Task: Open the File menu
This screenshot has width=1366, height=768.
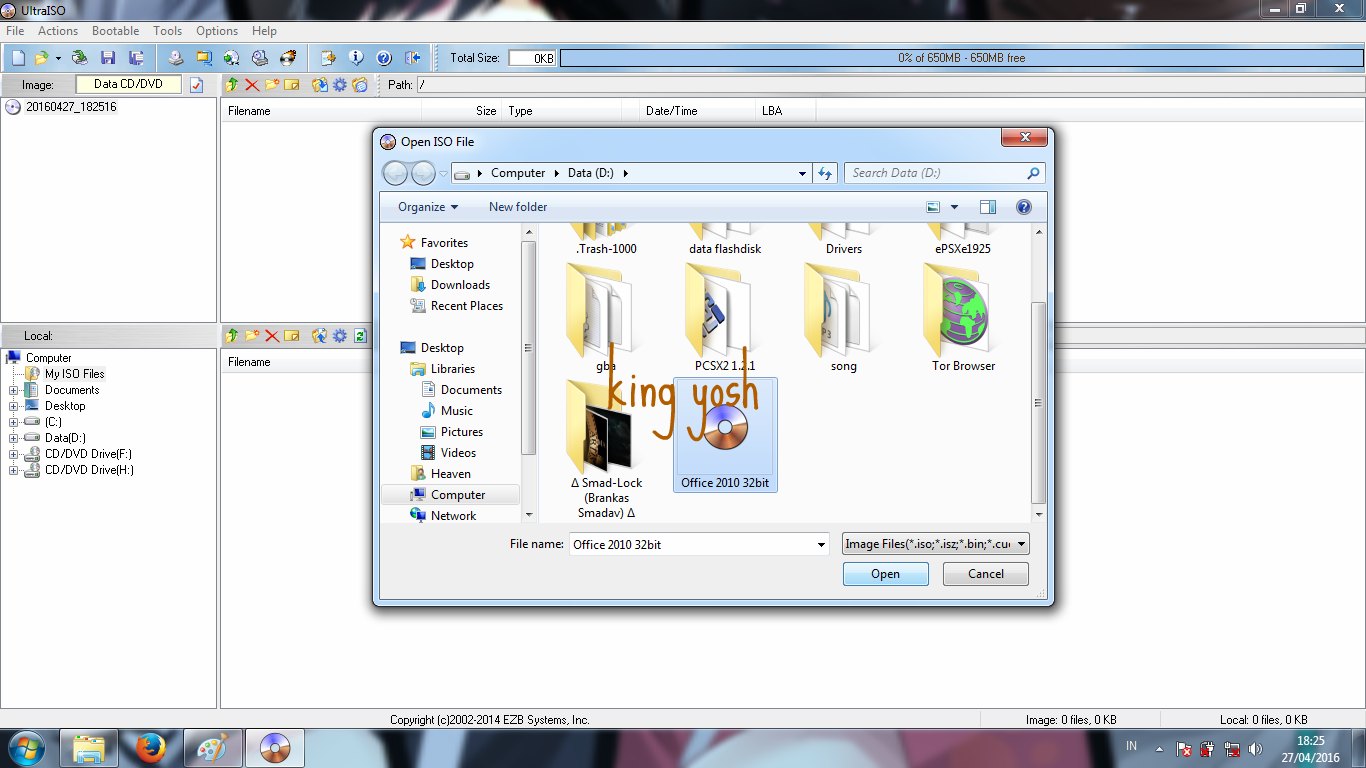Action: coord(15,31)
